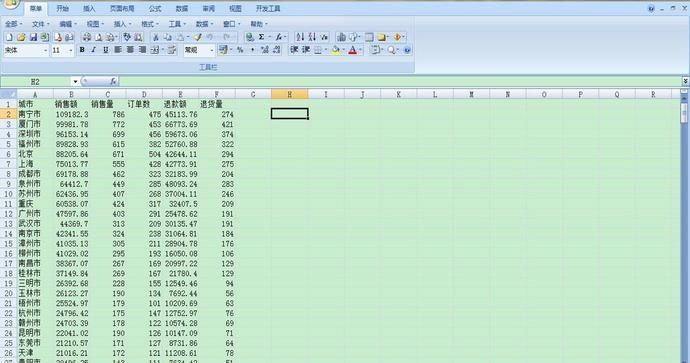Click the Align Right icon
Screen dimensions: 690x363
(142, 50)
